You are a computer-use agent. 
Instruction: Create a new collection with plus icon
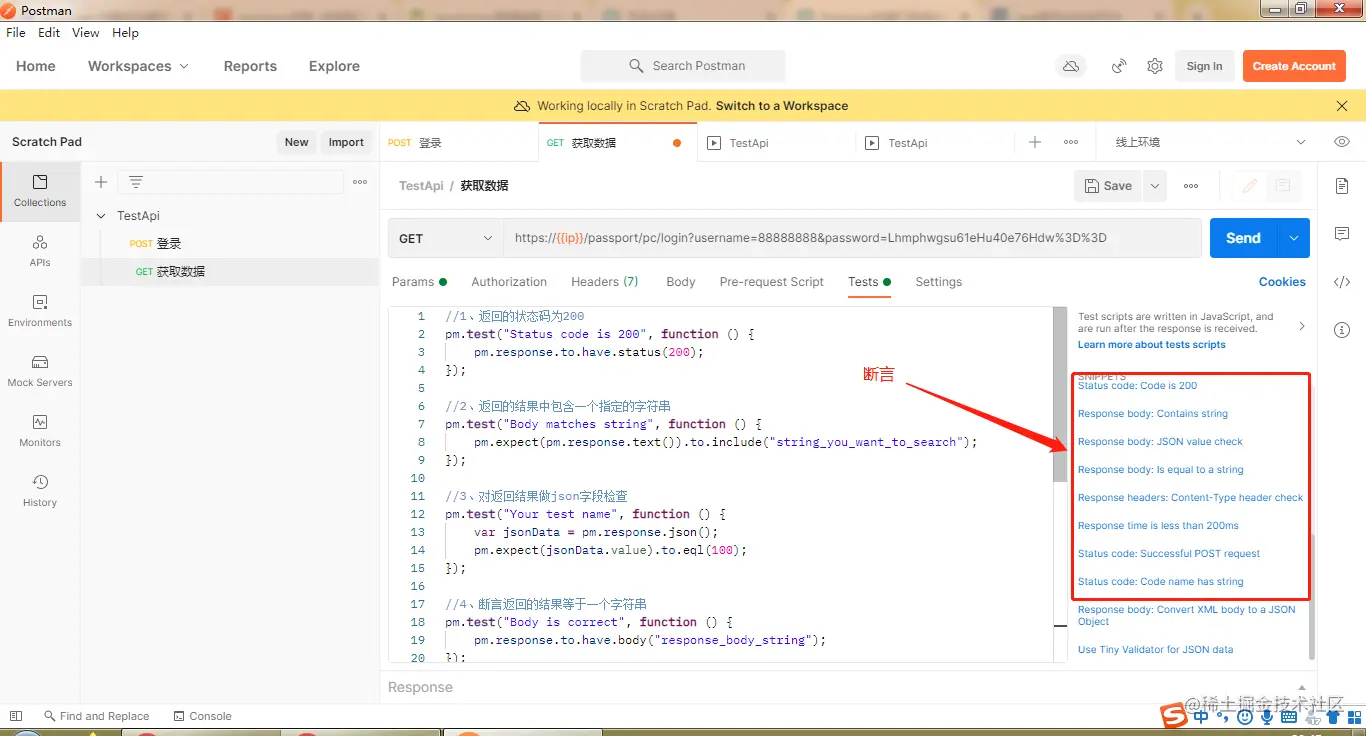tap(101, 182)
